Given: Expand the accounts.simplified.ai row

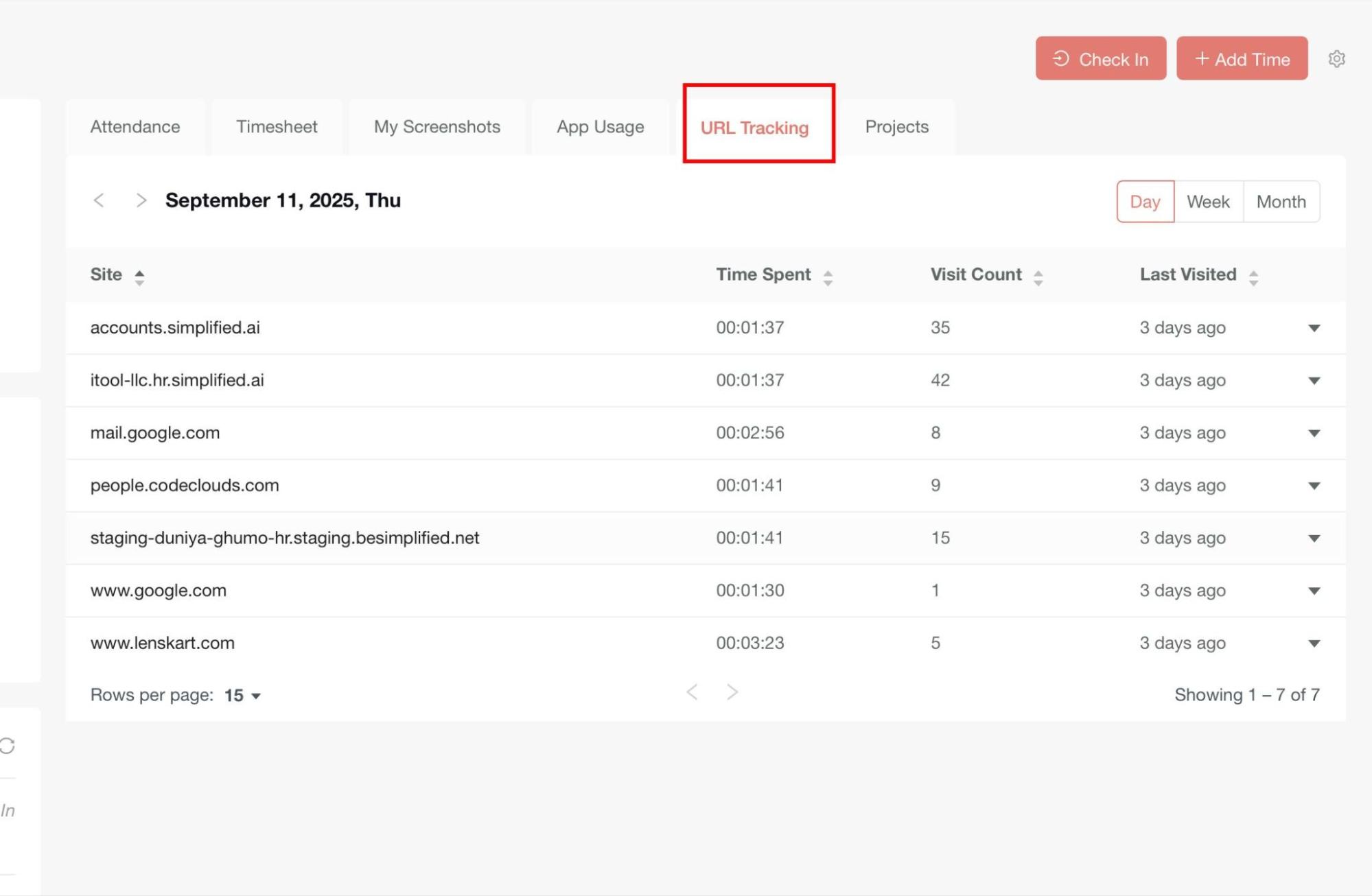Looking at the screenshot, I should pos(1314,328).
